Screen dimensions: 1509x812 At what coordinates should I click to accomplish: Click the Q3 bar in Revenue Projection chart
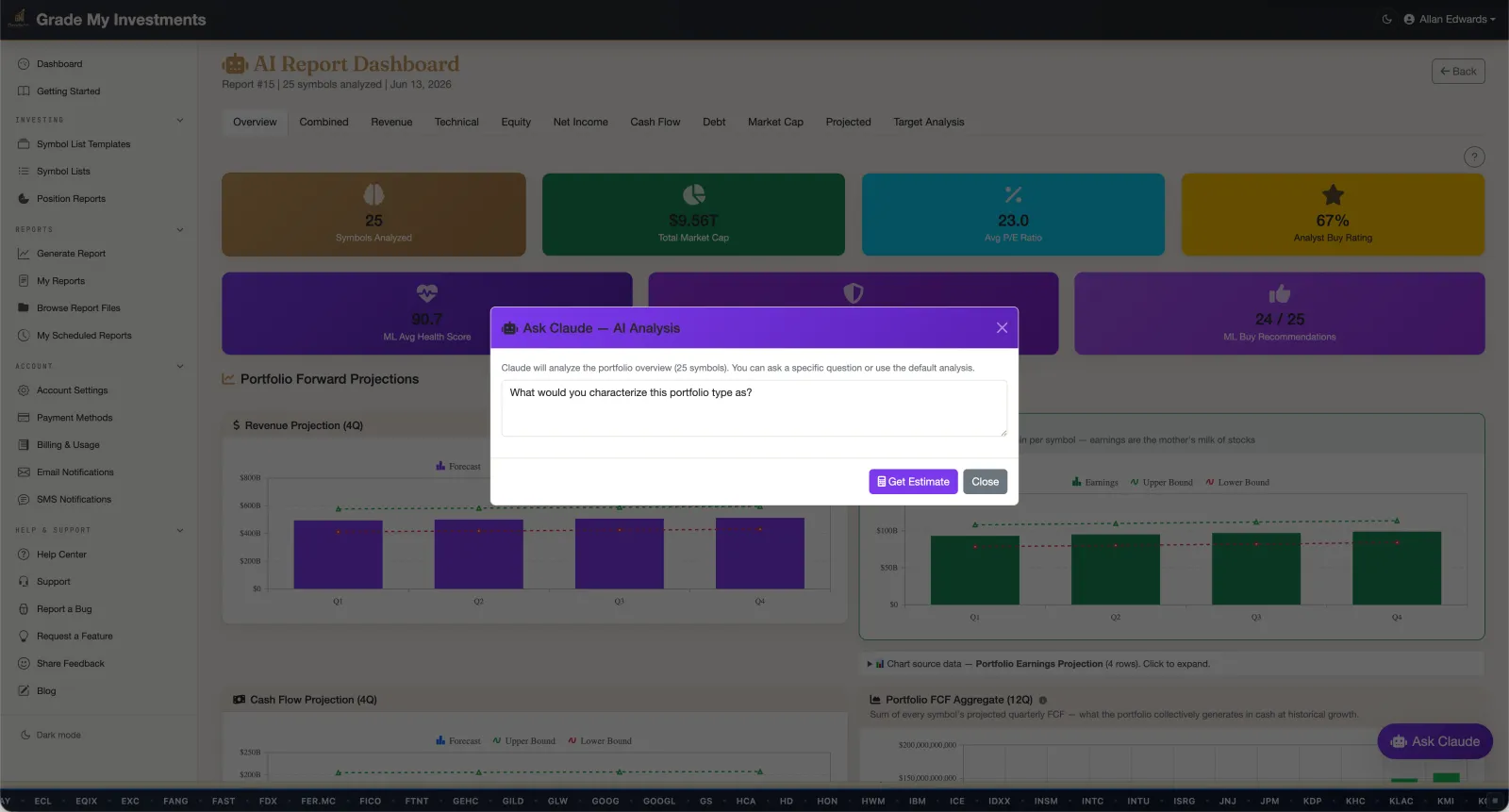coord(619,554)
